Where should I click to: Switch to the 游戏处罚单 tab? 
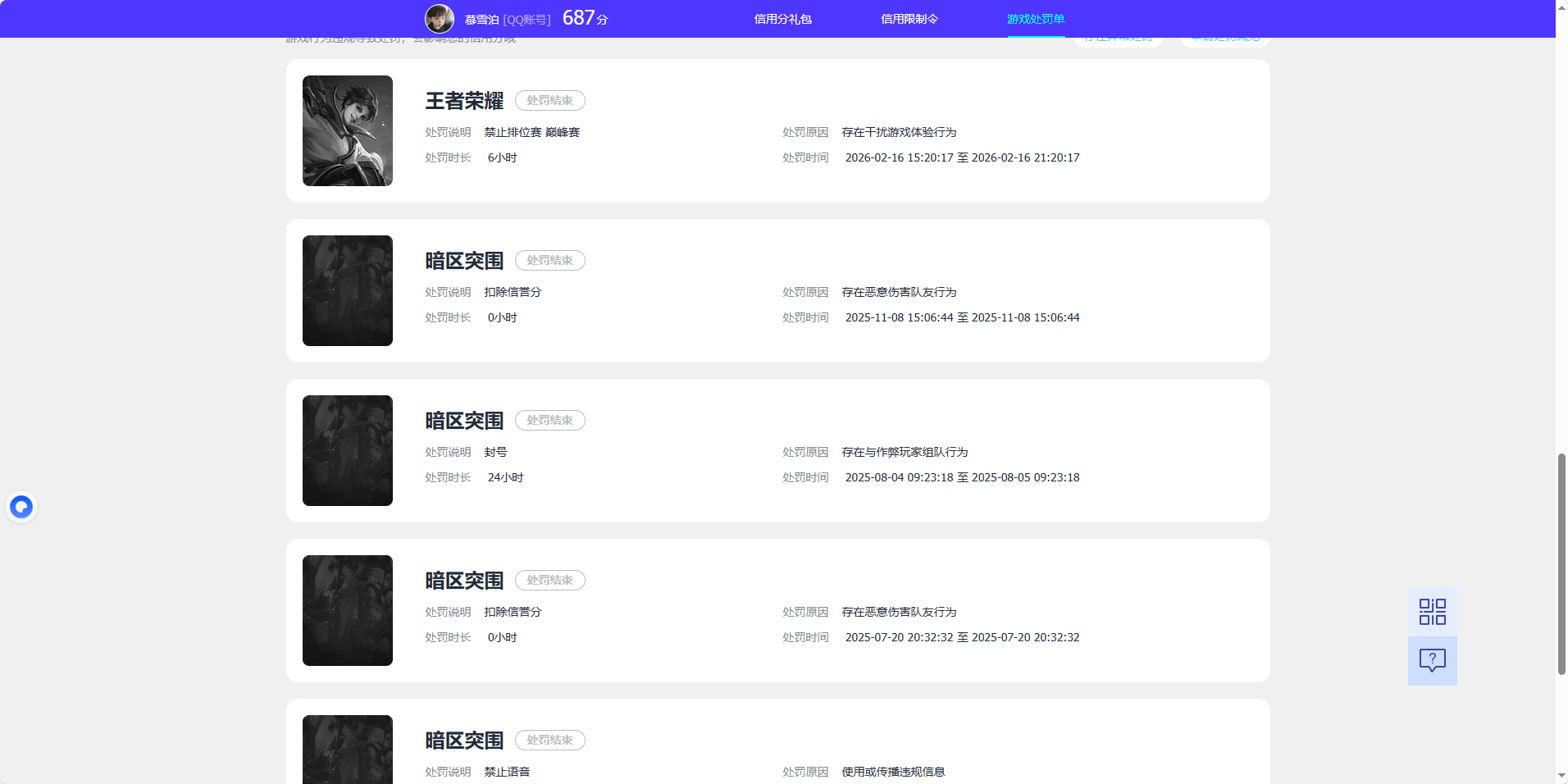(x=1035, y=18)
